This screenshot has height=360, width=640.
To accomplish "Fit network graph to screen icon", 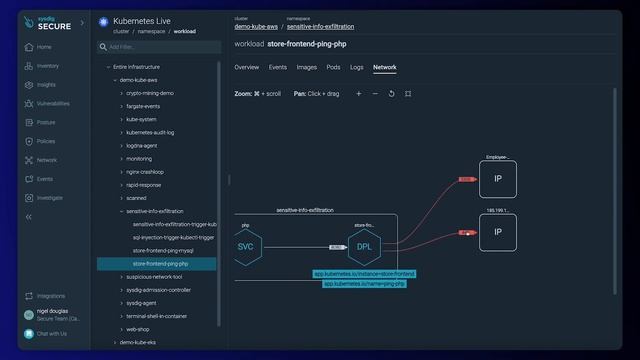I will click(408, 94).
